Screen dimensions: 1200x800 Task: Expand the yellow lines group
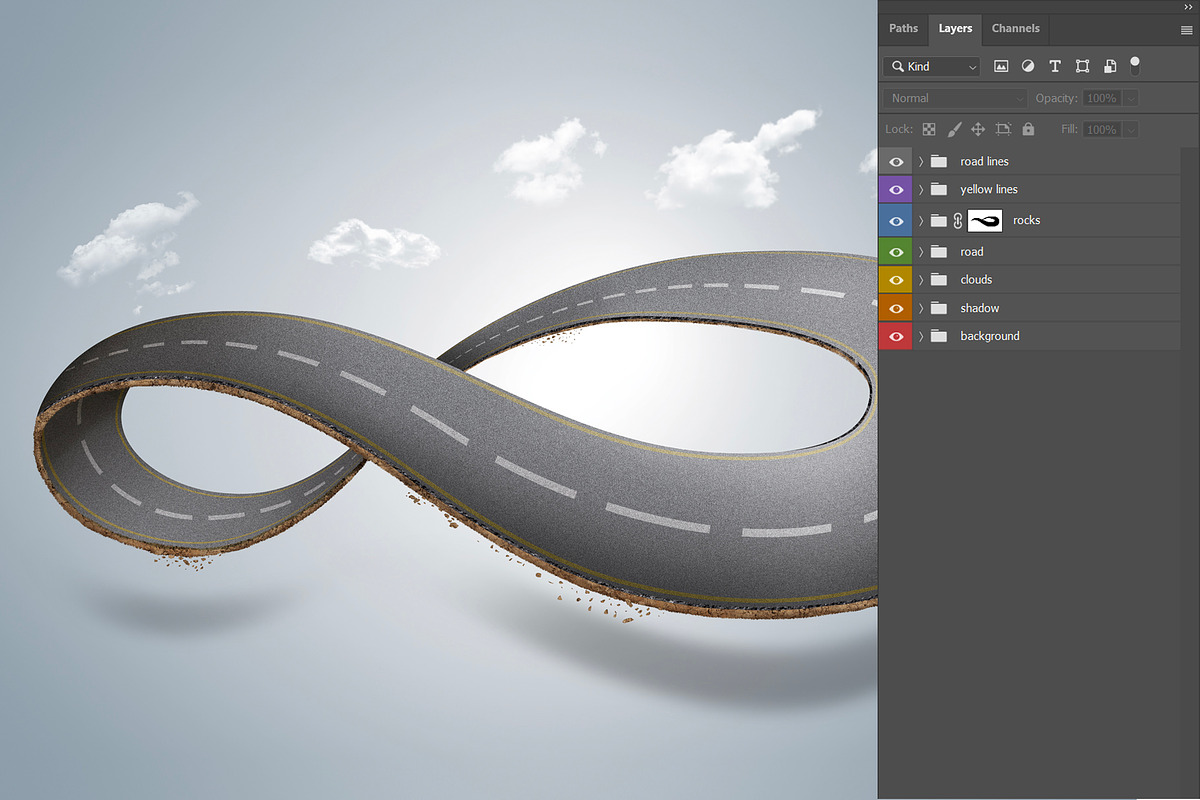click(921, 189)
